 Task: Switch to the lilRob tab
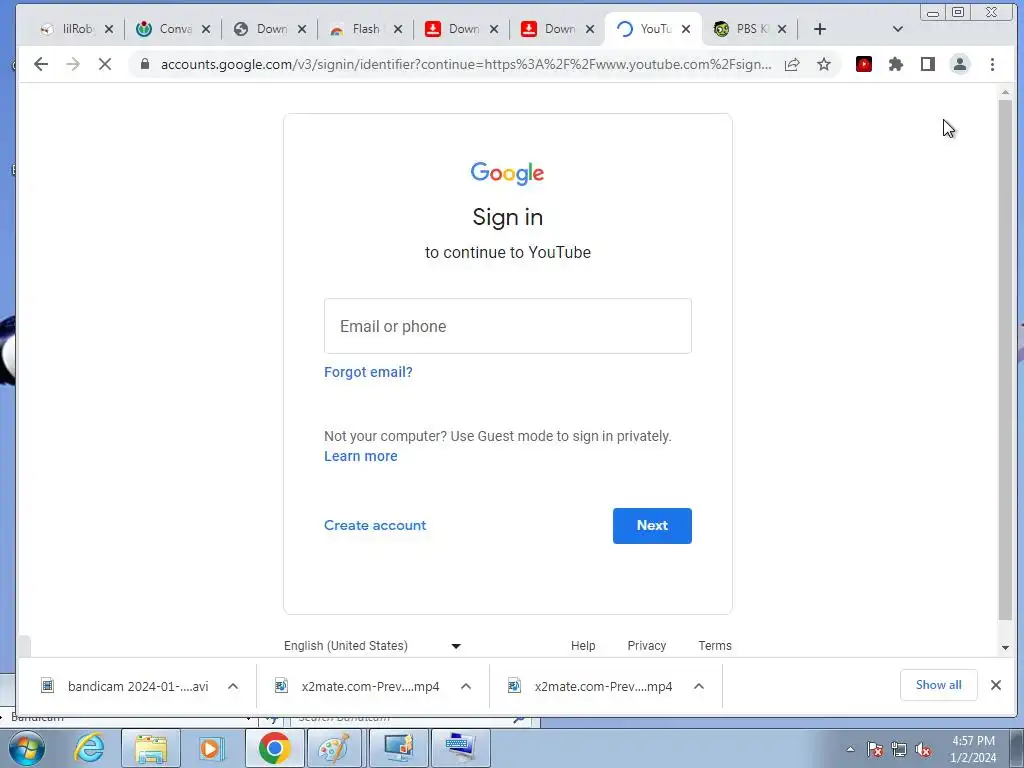pos(77,29)
